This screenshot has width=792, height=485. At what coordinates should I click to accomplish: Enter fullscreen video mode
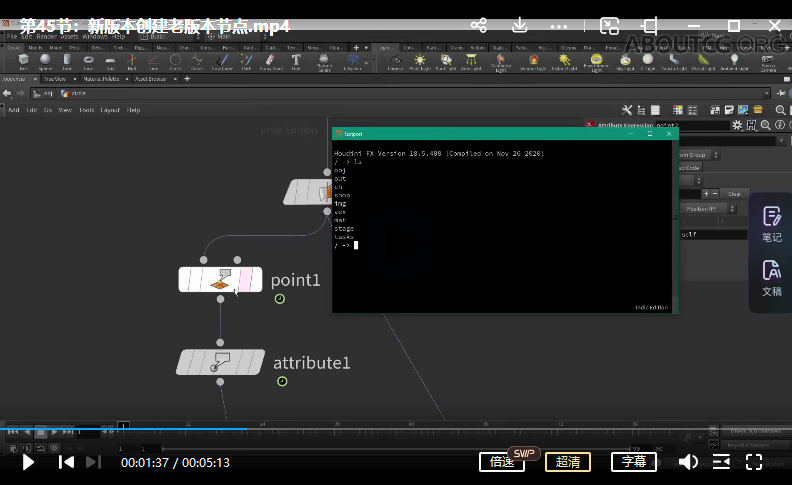click(x=755, y=462)
